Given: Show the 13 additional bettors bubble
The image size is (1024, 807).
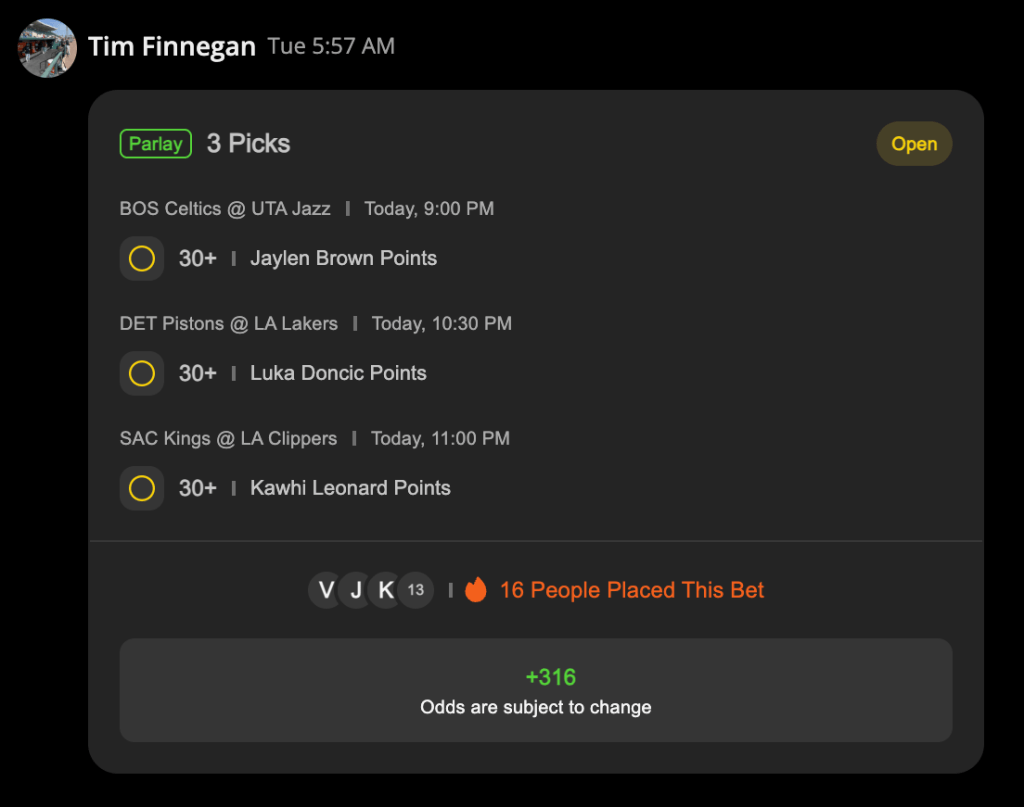Looking at the screenshot, I should pos(416,590).
